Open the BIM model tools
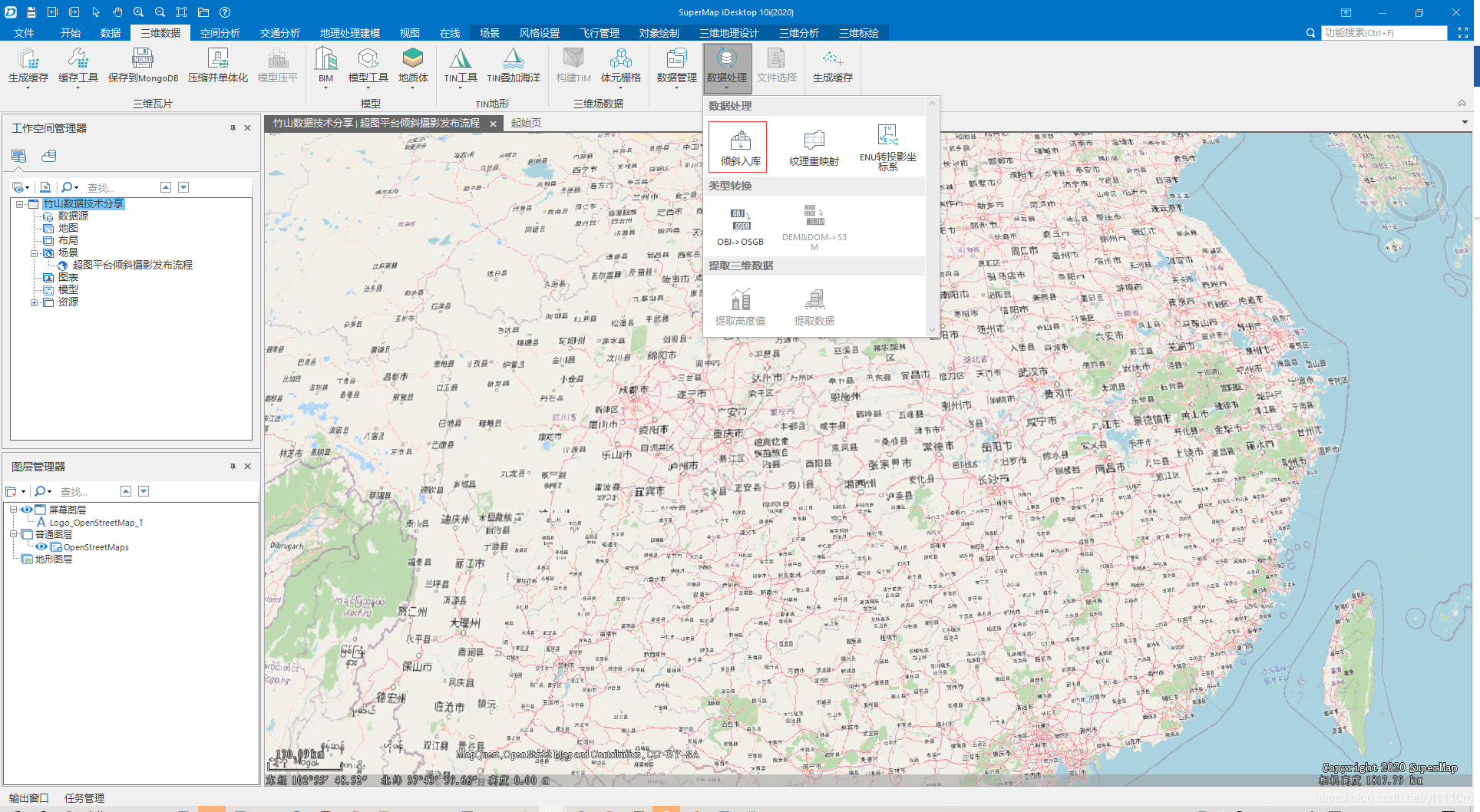This screenshot has width=1480, height=812. [x=325, y=66]
